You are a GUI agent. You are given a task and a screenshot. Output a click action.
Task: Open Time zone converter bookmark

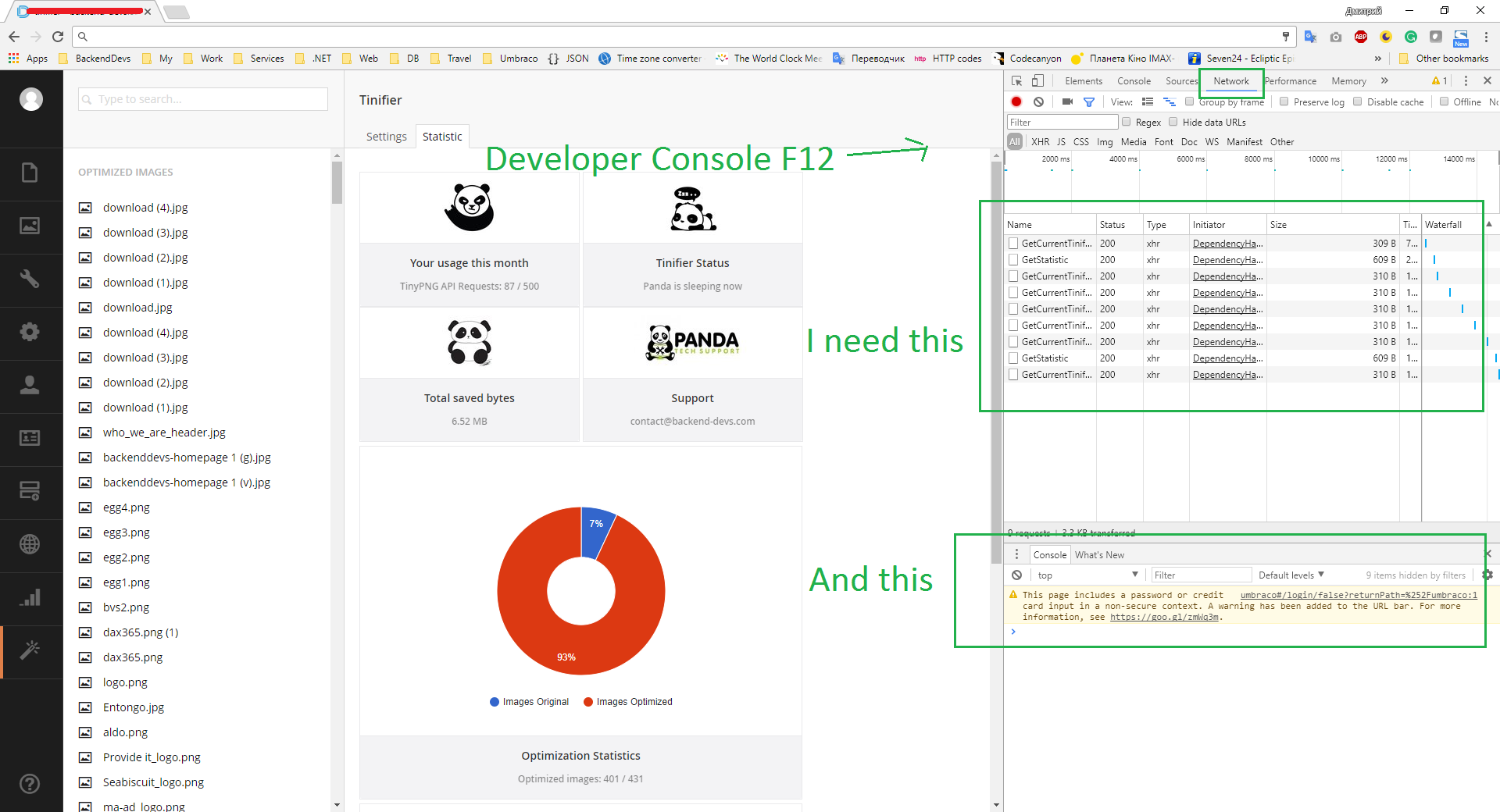pyautogui.click(x=650, y=59)
